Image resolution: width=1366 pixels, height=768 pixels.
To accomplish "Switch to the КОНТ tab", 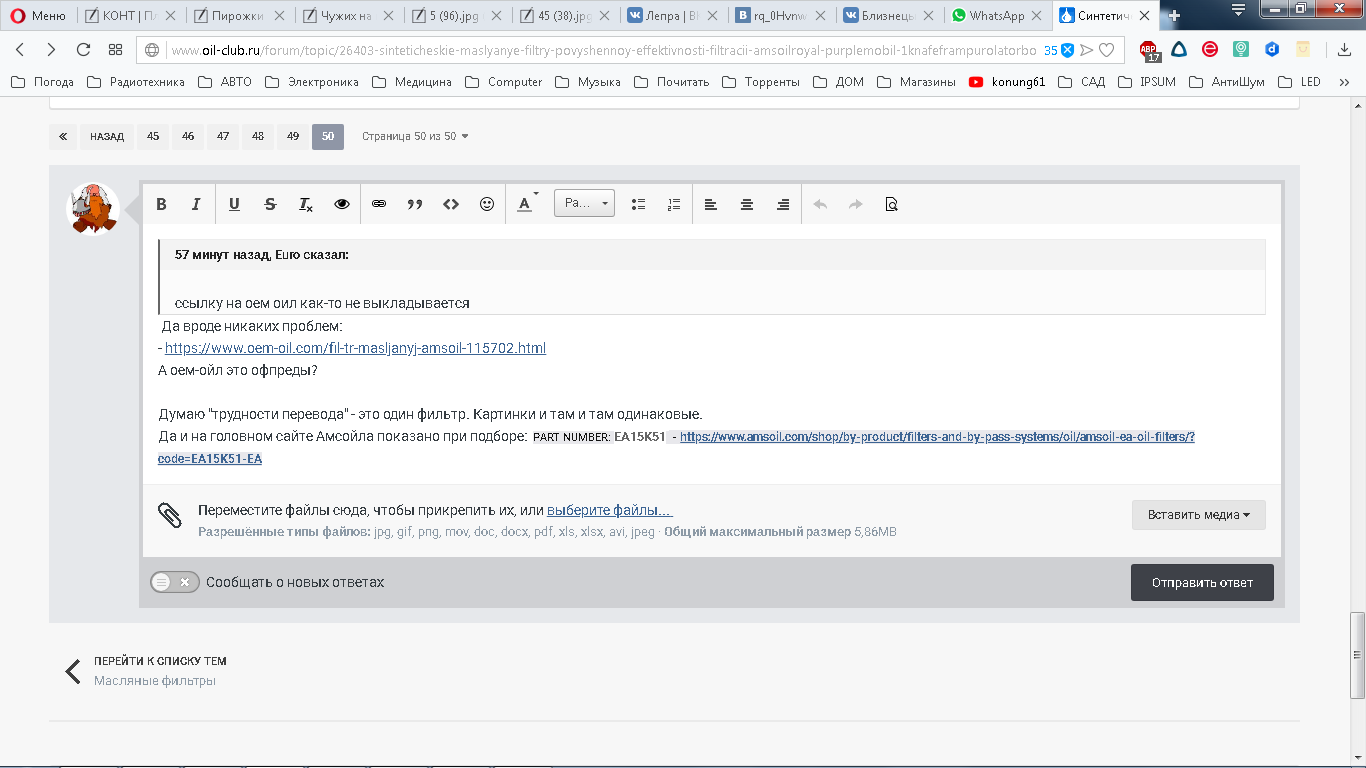I will [130, 16].
